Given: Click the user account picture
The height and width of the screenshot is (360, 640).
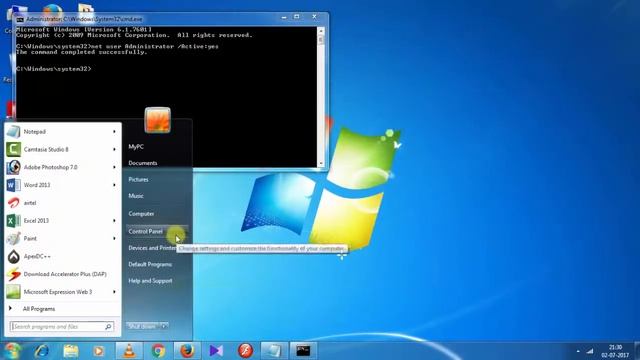Looking at the screenshot, I should point(158,120).
